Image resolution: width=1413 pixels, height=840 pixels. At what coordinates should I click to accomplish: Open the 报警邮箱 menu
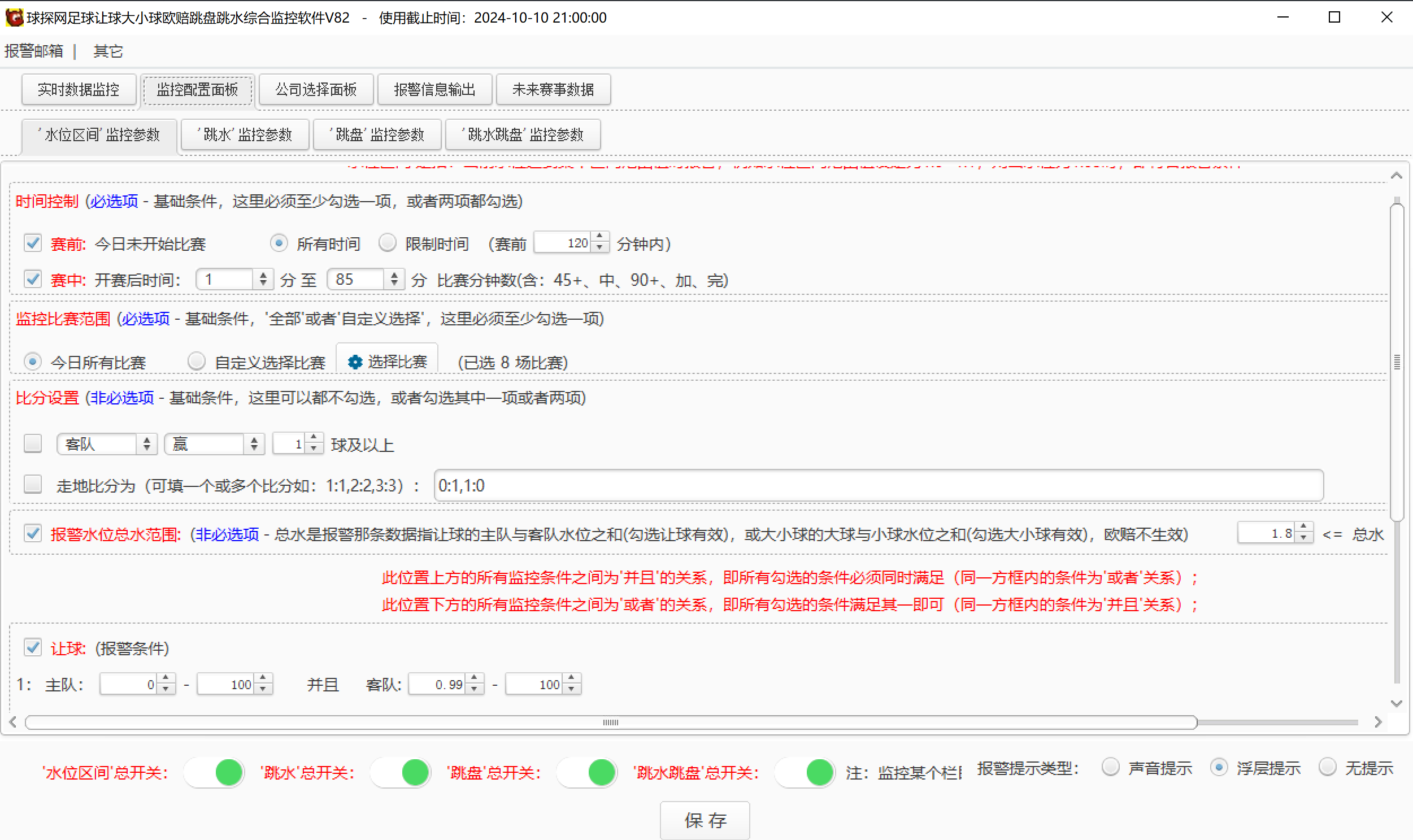click(35, 51)
